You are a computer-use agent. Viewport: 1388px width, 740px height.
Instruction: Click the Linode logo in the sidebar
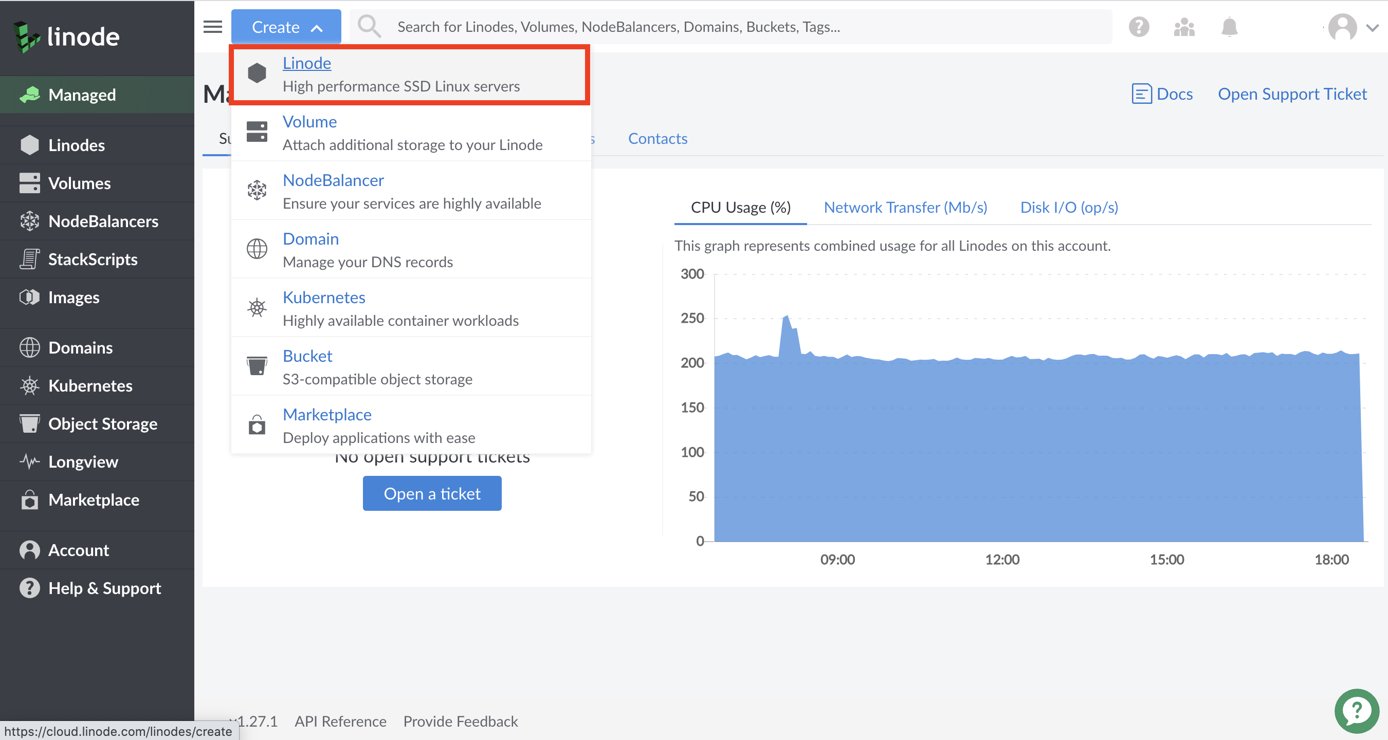click(67, 38)
